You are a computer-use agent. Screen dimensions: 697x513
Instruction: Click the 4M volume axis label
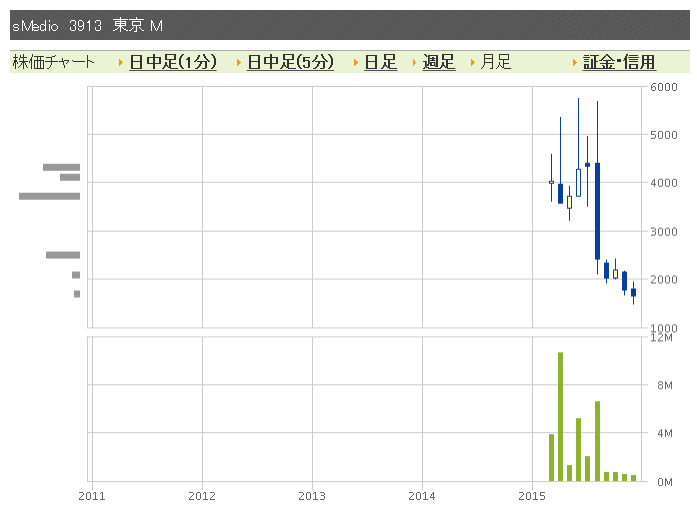click(665, 433)
